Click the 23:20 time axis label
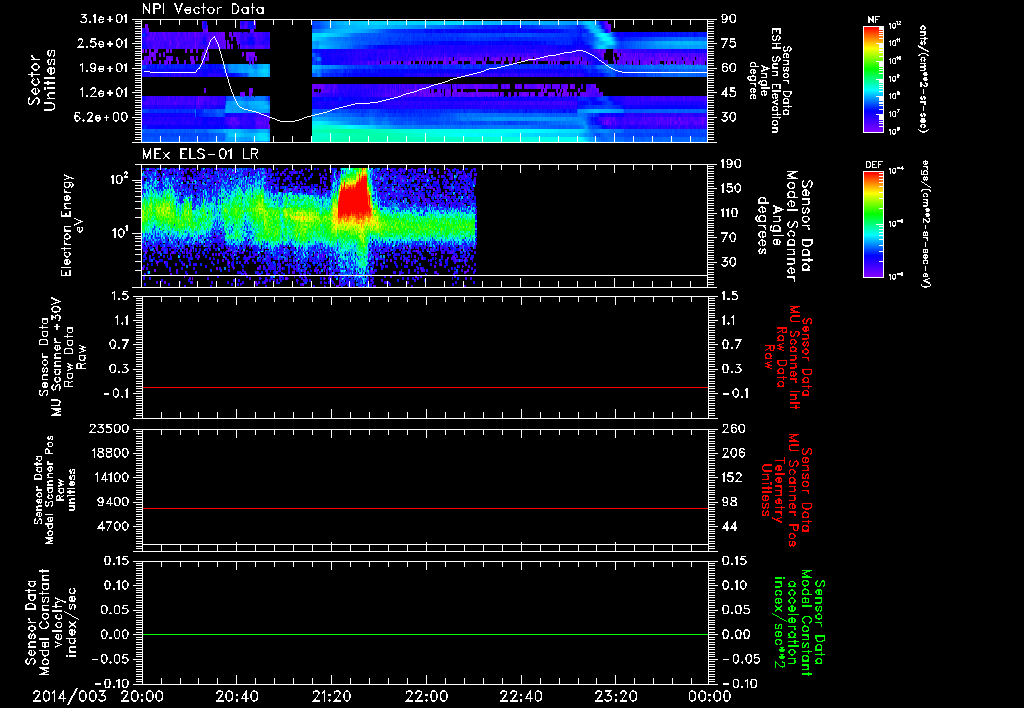Image resolution: width=1024 pixels, height=708 pixels. click(x=615, y=696)
